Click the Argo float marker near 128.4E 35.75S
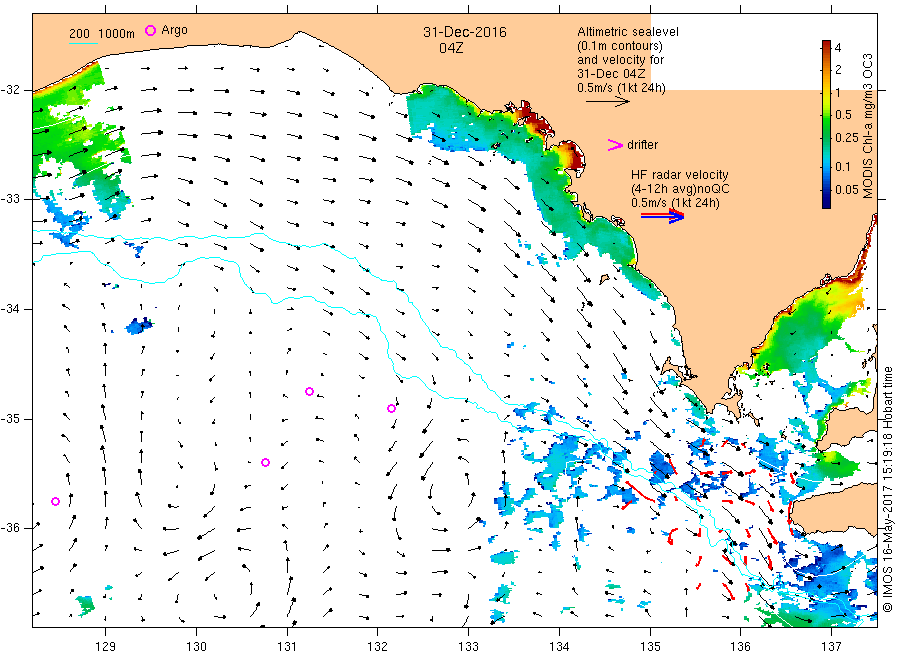The width and height of the screenshot is (900, 660). pyautogui.click(x=56, y=502)
